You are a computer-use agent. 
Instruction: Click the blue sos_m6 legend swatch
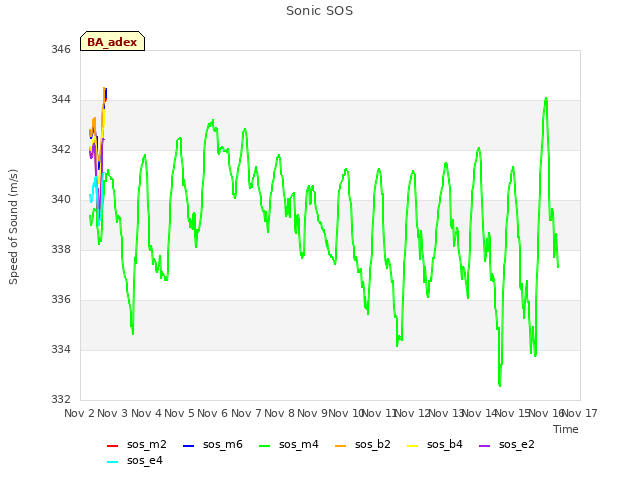(188, 446)
